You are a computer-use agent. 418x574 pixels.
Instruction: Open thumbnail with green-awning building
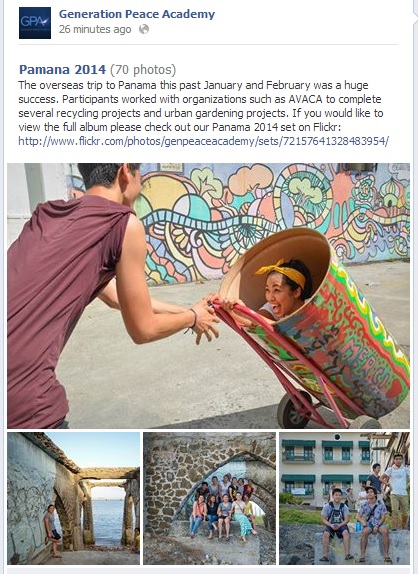pos(344,498)
